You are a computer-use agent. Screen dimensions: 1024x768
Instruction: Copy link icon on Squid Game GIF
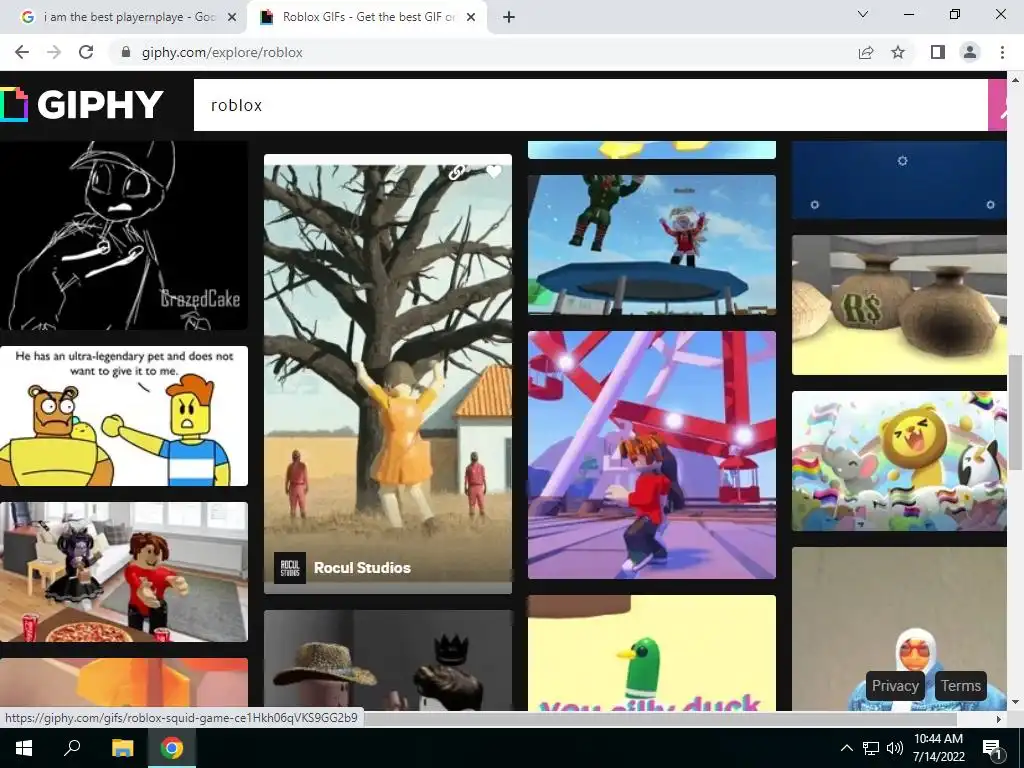457,172
